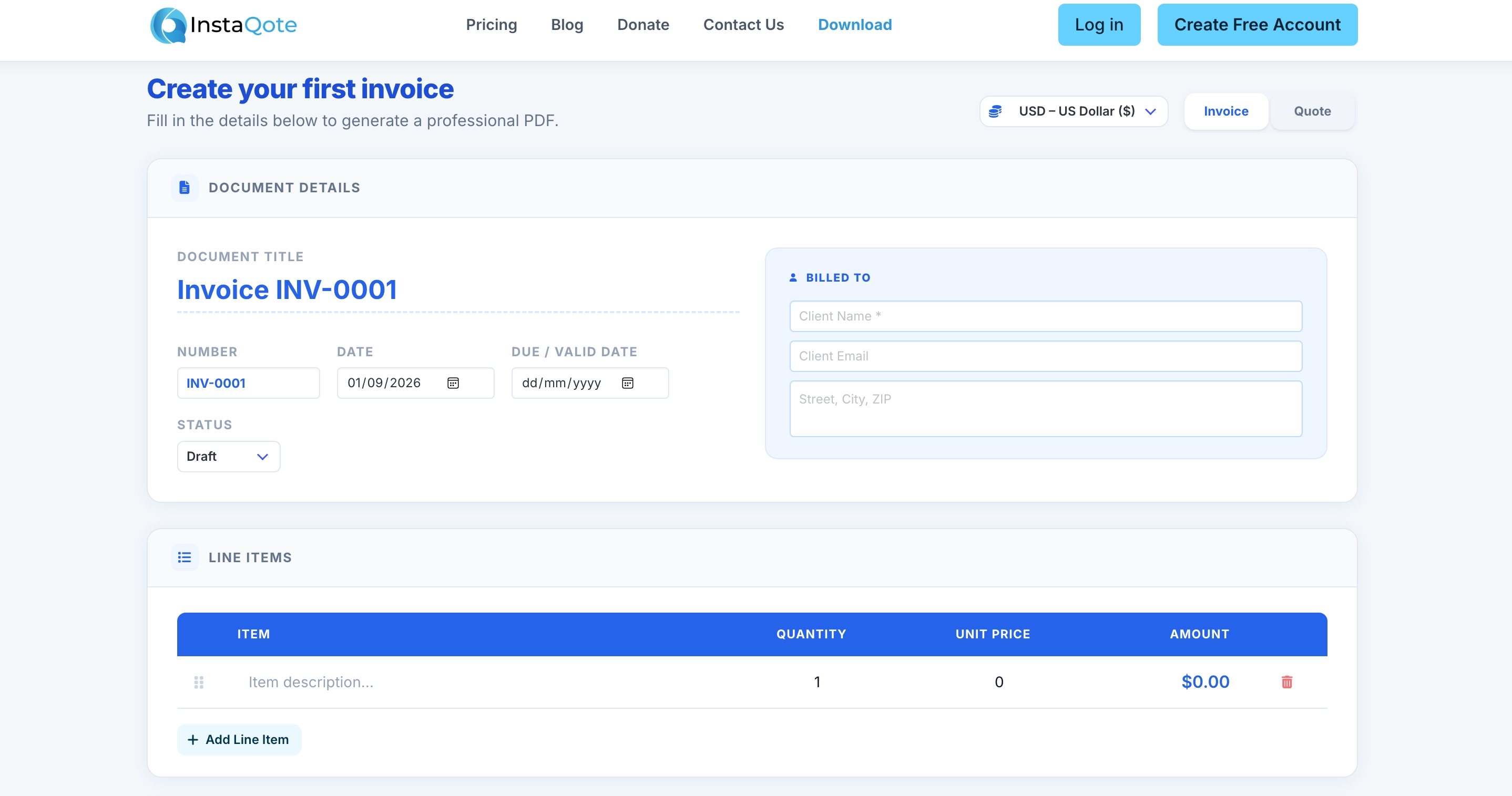Click the BILLED TO label

pyautogui.click(x=837, y=277)
